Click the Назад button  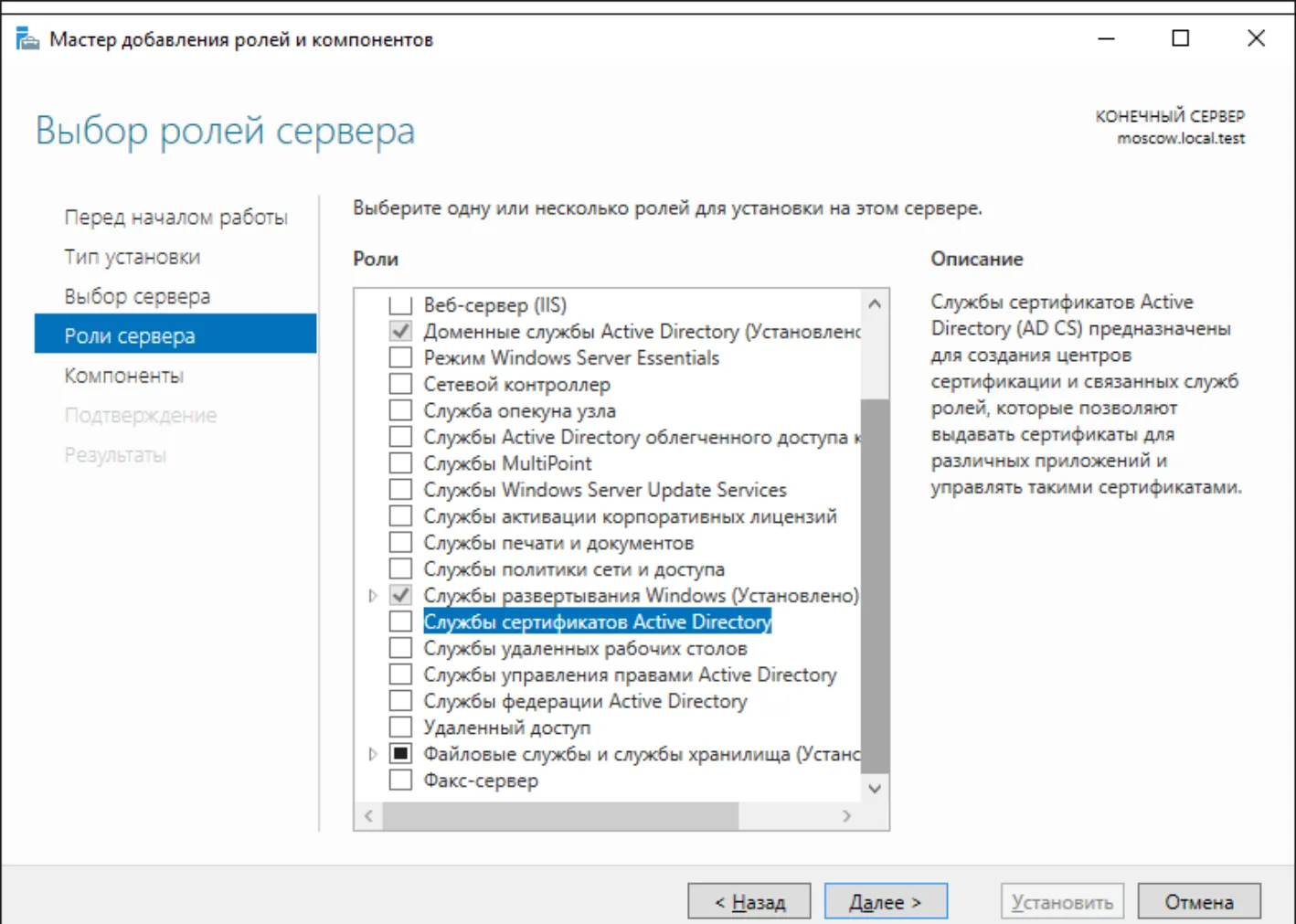(x=749, y=902)
